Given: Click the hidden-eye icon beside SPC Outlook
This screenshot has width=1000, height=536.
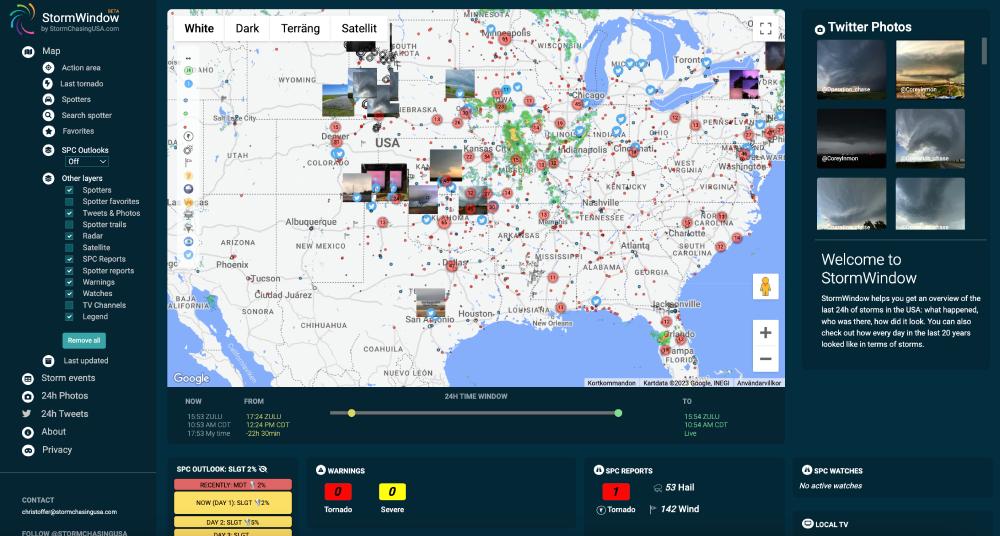Looking at the screenshot, I should (x=263, y=469).
